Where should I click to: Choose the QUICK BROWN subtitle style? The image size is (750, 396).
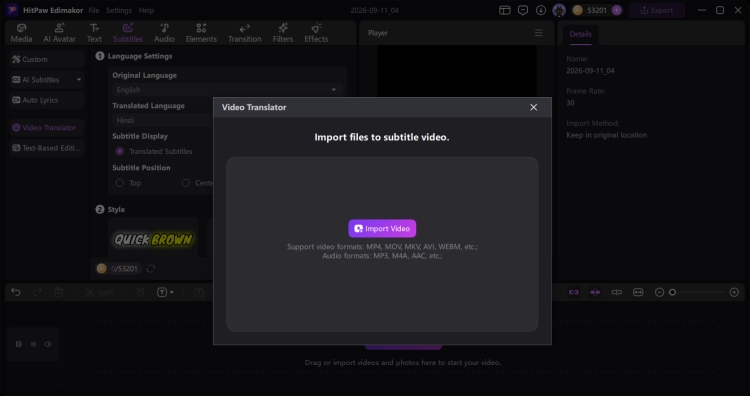pos(153,238)
